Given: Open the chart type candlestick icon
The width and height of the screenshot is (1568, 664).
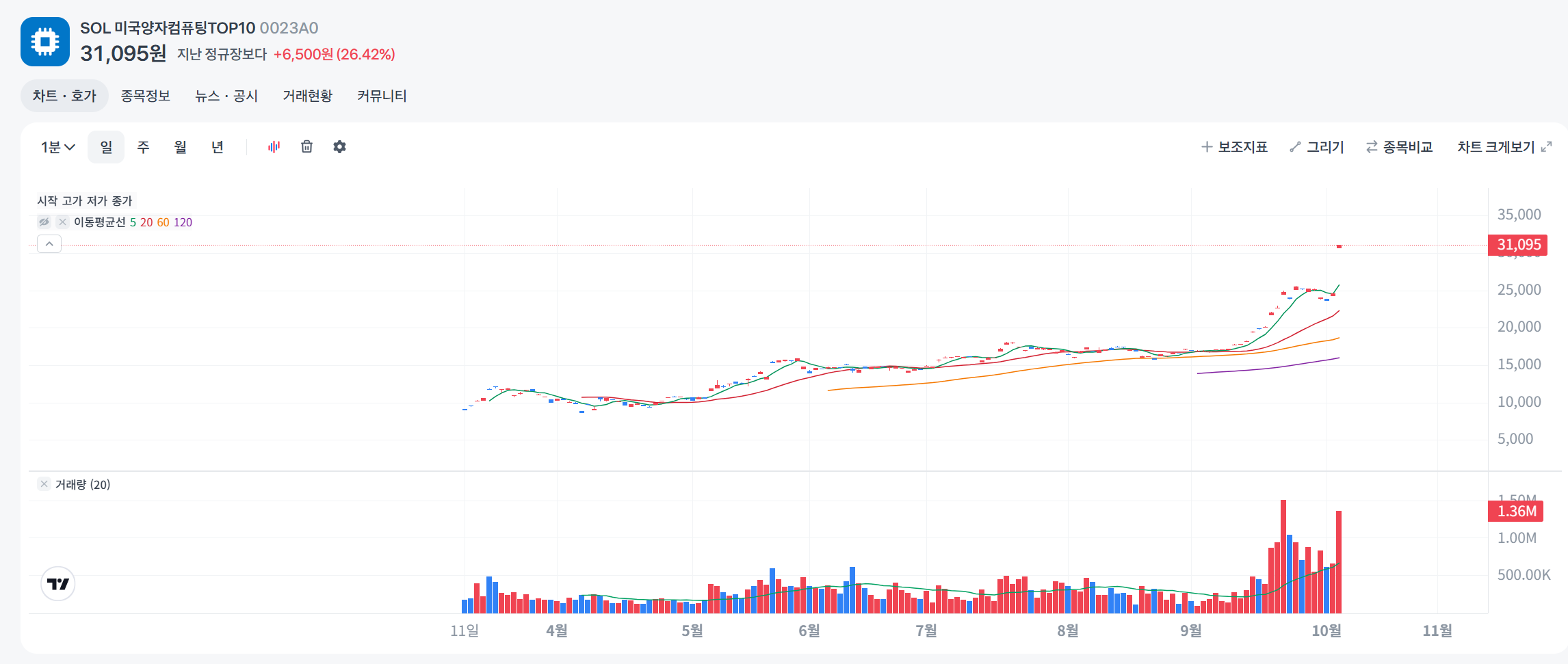Looking at the screenshot, I should (274, 147).
